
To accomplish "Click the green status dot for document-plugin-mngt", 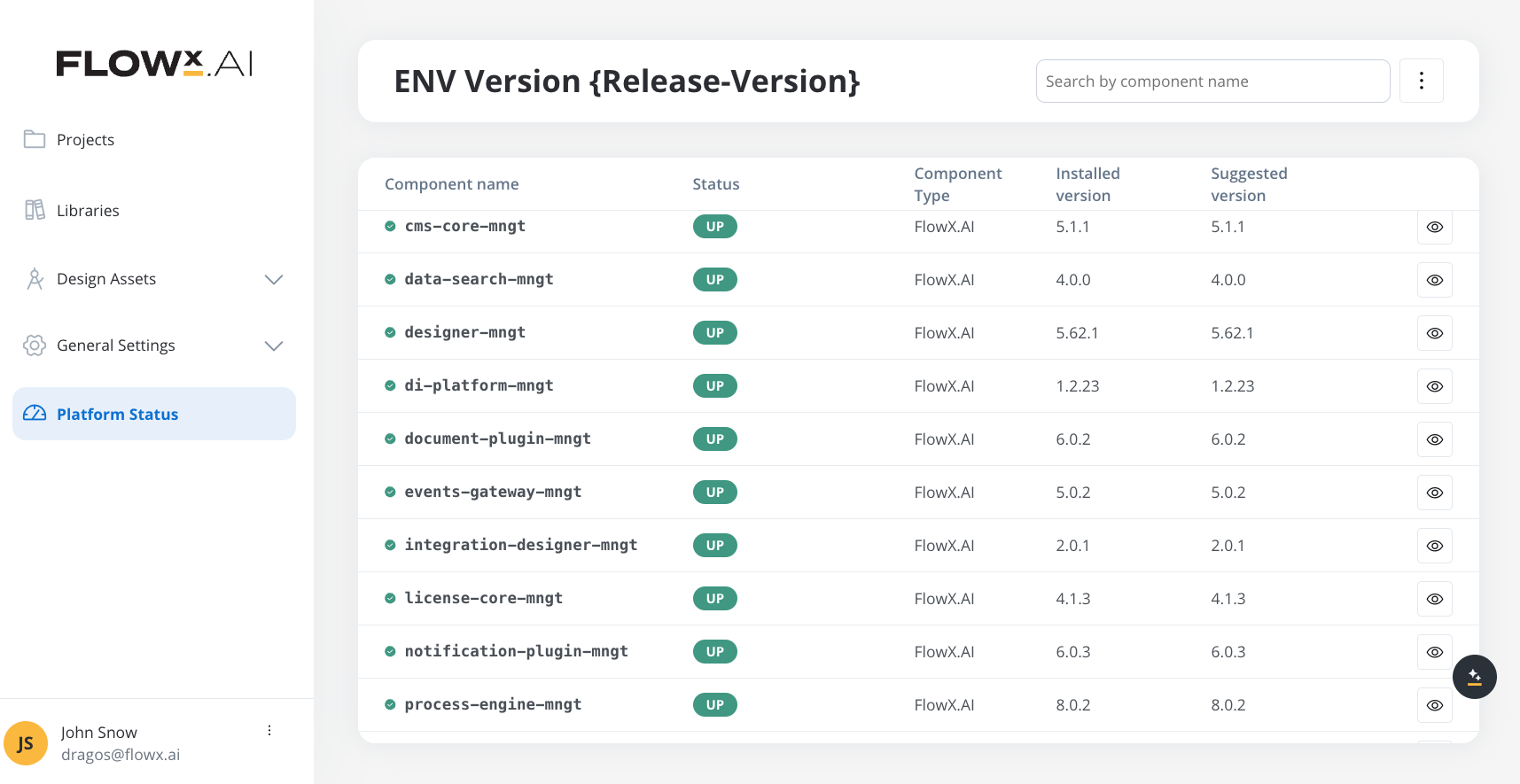I will click(390, 439).
